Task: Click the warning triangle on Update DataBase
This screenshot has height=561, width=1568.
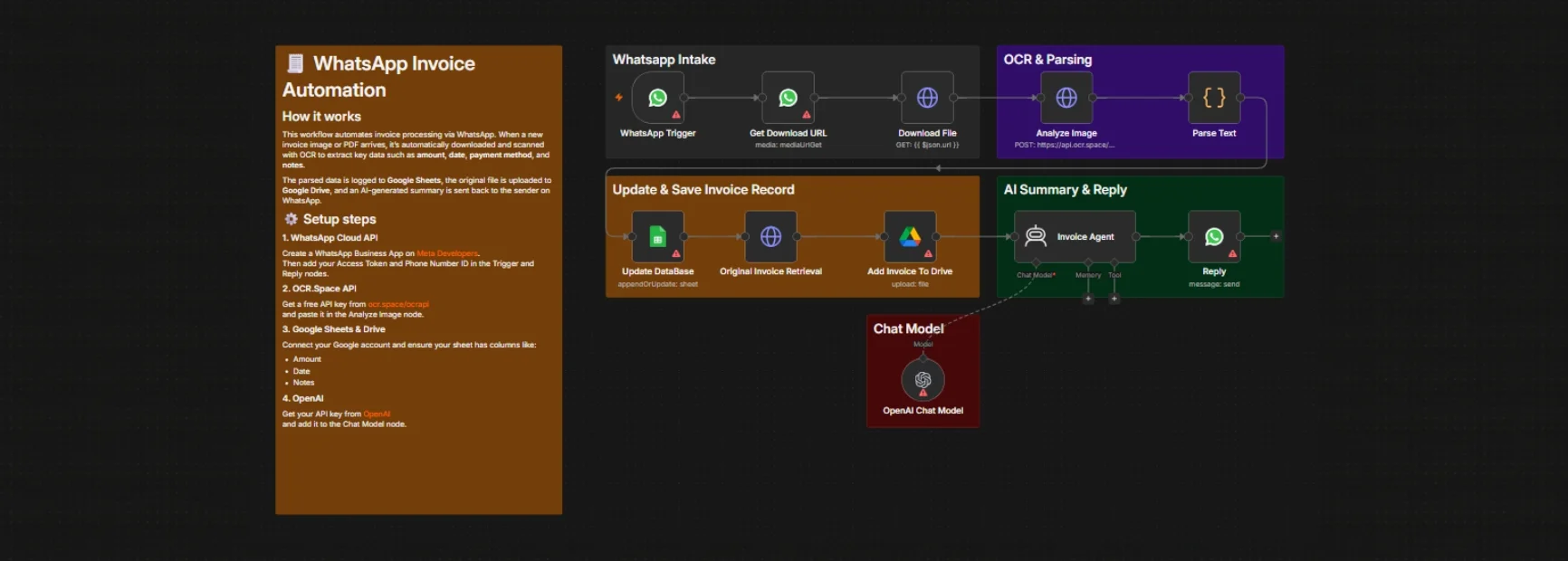Action: pos(676,253)
